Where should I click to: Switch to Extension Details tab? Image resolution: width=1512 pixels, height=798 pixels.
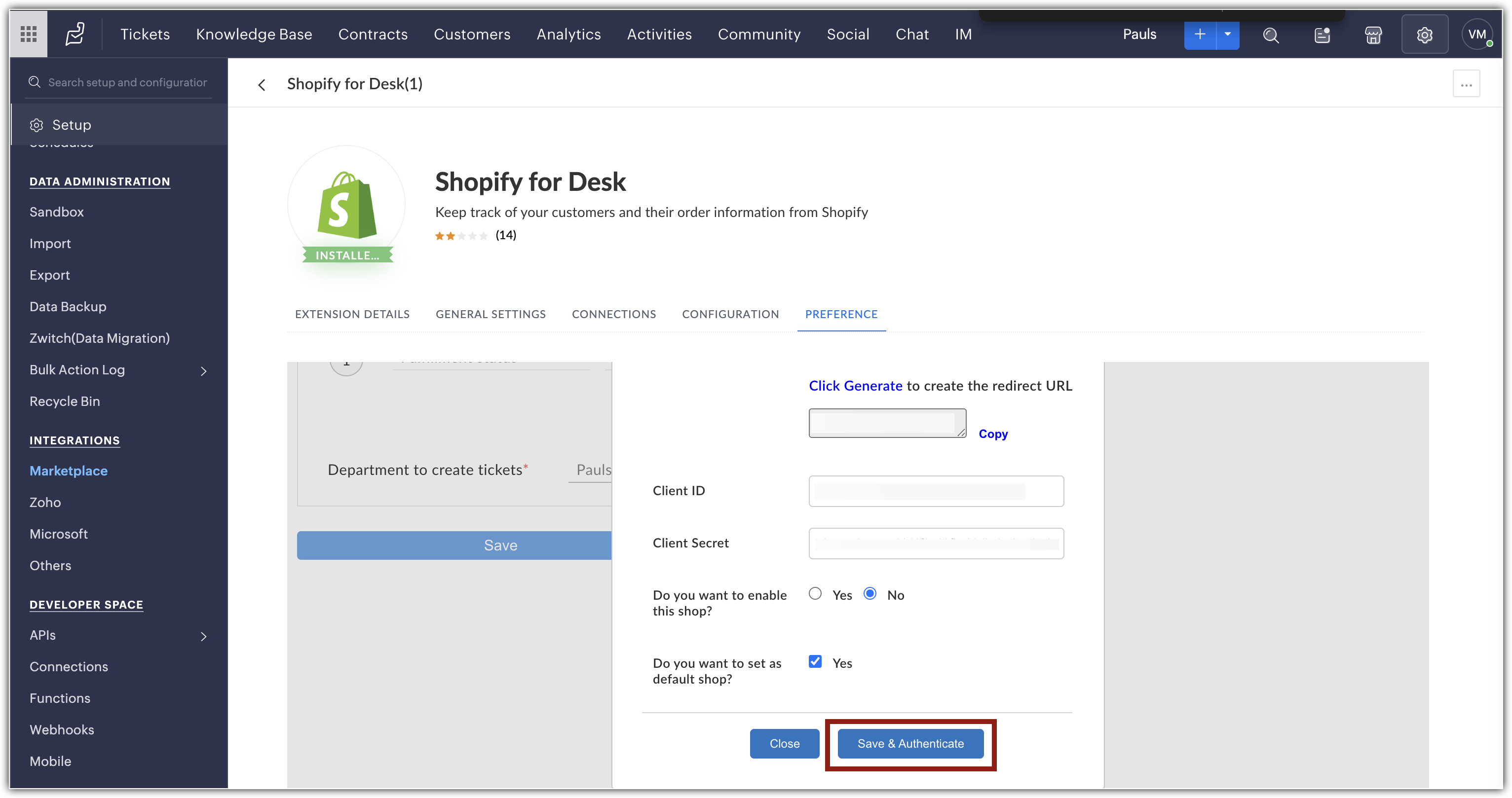[x=352, y=314]
